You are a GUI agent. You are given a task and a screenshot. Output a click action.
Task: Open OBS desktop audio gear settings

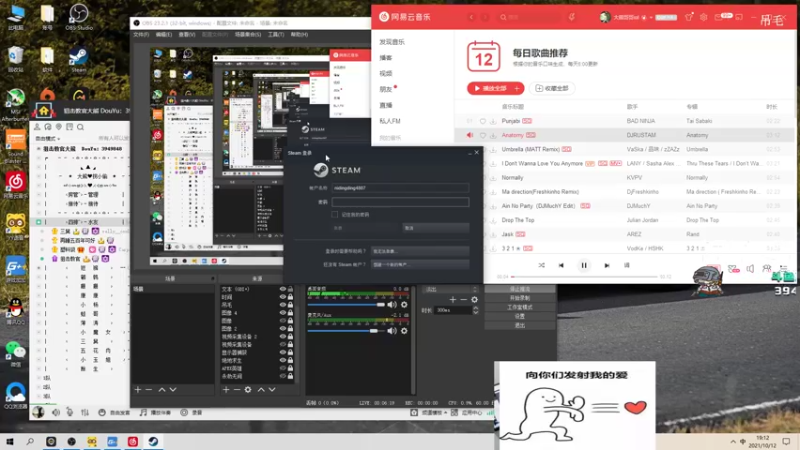point(404,305)
